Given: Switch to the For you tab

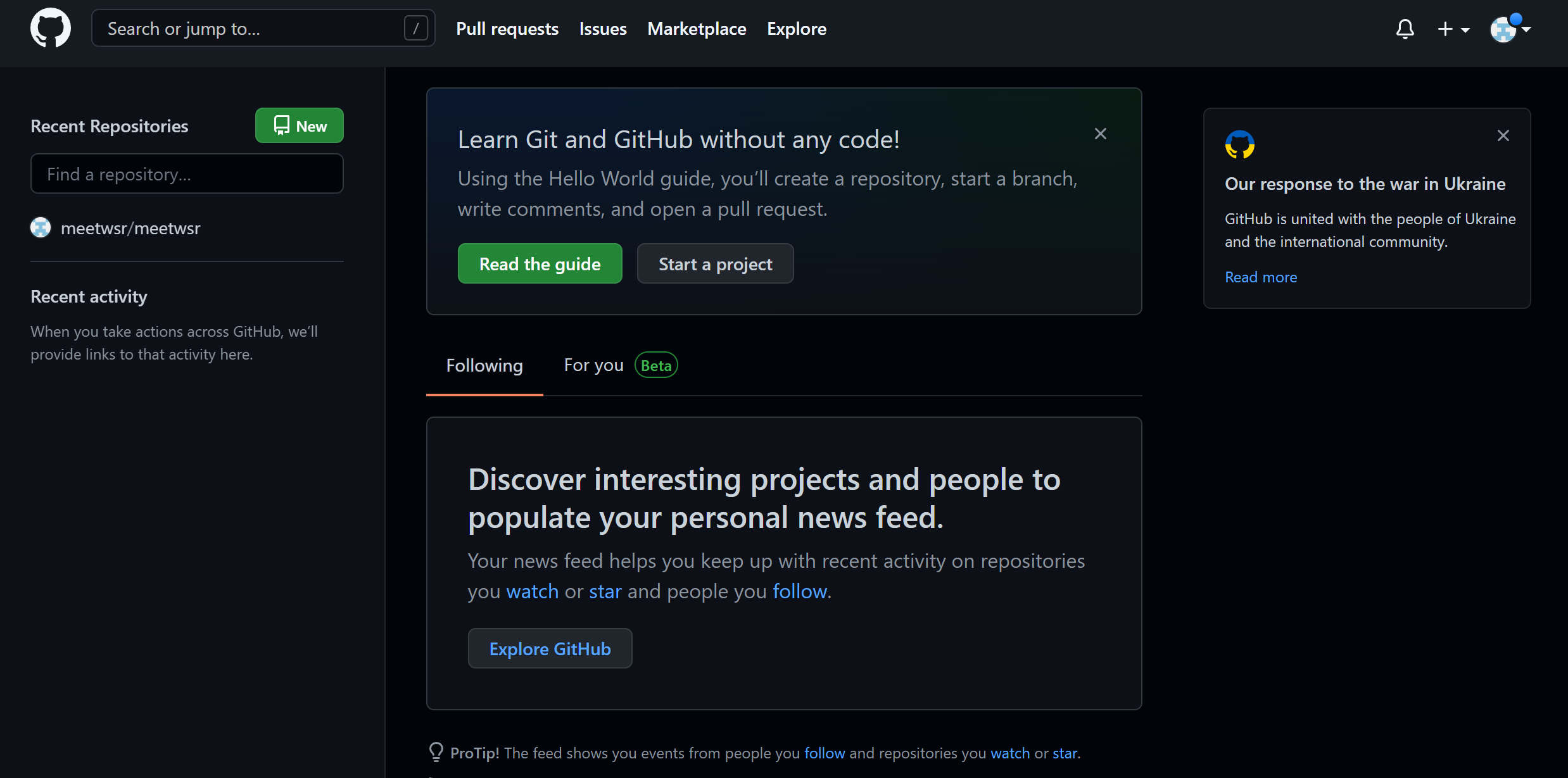Looking at the screenshot, I should [x=593, y=365].
